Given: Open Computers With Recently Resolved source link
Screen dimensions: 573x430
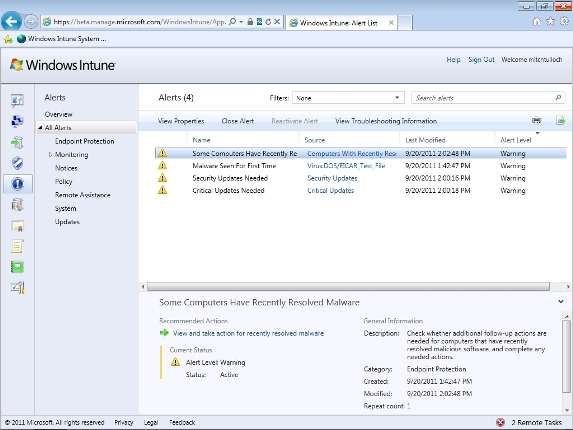Looking at the screenshot, I should (352, 153).
